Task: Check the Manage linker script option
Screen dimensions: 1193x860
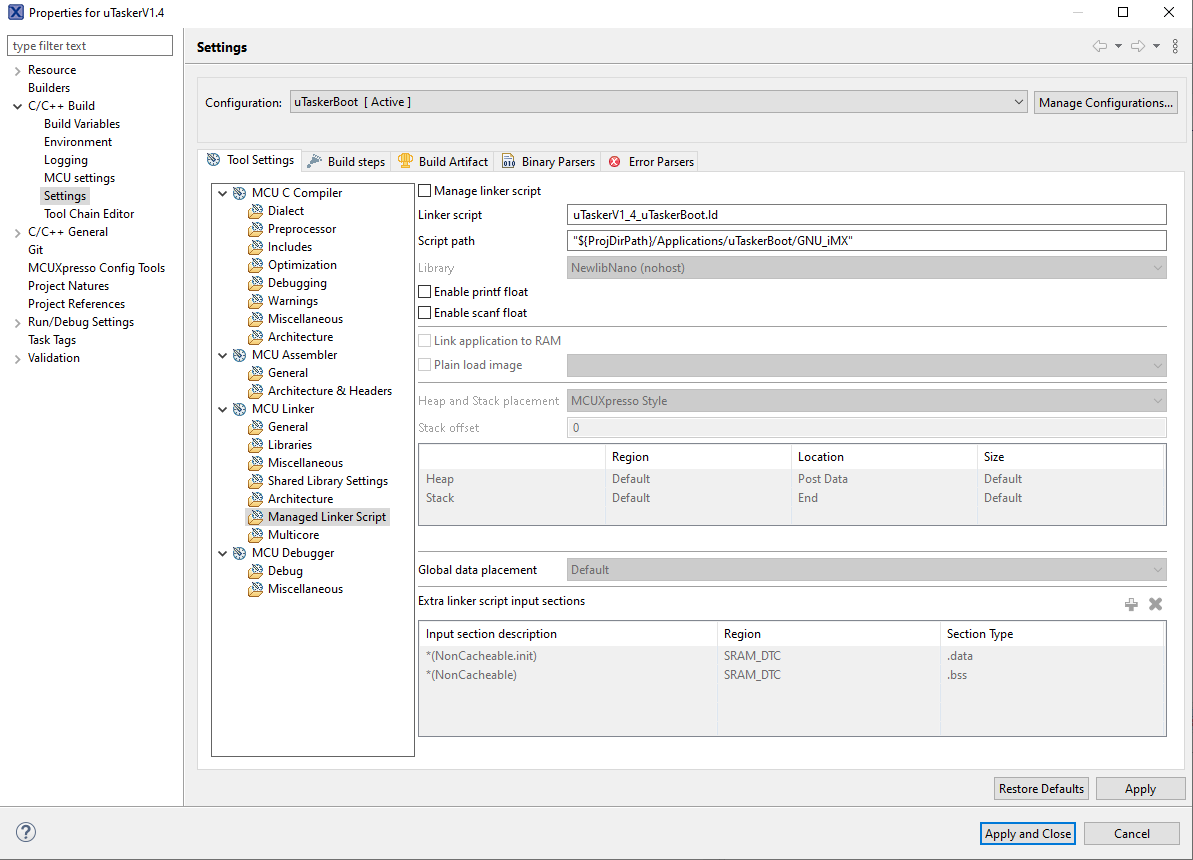Action: point(424,190)
